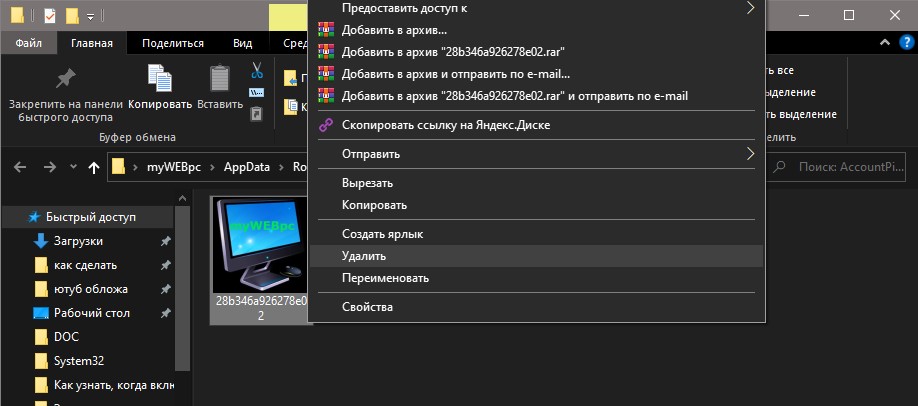The width and height of the screenshot is (918, 406).
Task: Click the Рабочий стол desktop icon
Action: 40,313
